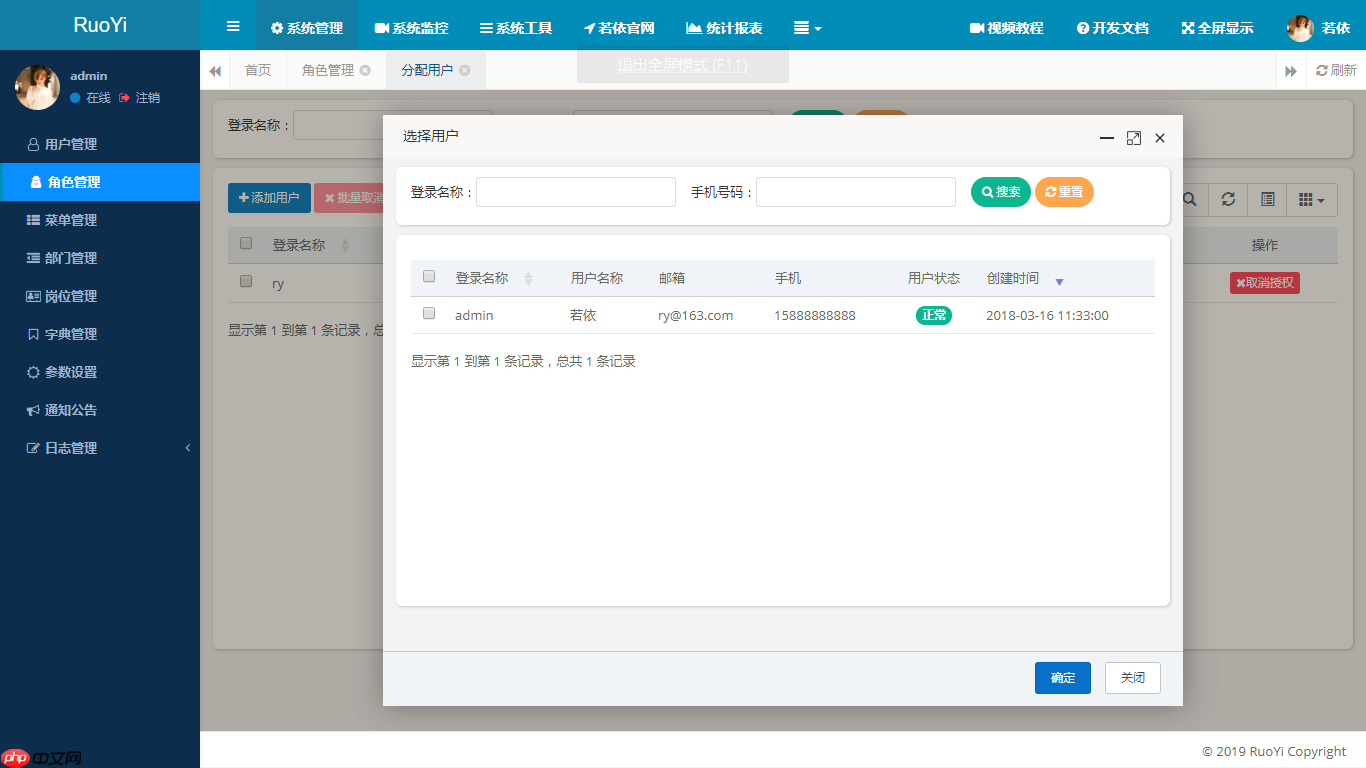The width and height of the screenshot is (1366, 768).
Task: Click the search magnifier icon on the toolbar
Action: click(1189, 199)
